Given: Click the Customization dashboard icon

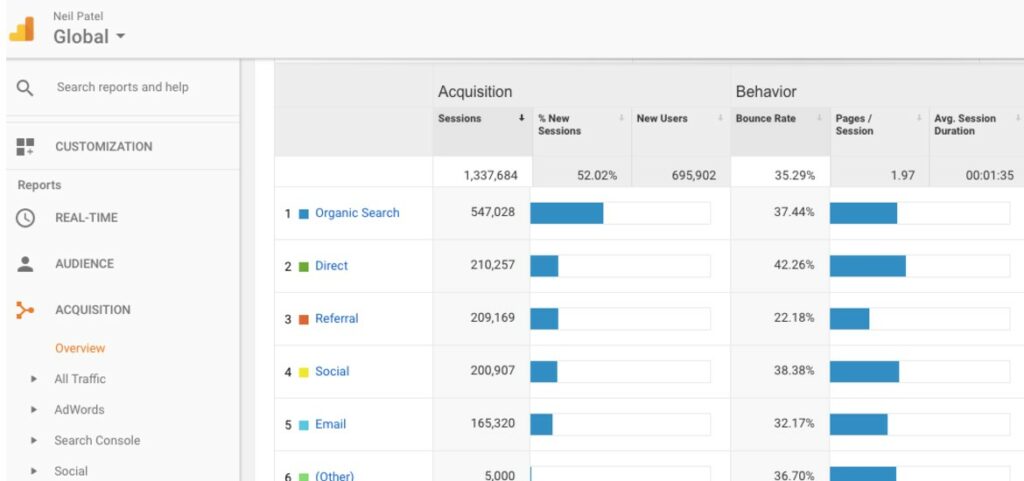Looking at the screenshot, I should click(26, 147).
